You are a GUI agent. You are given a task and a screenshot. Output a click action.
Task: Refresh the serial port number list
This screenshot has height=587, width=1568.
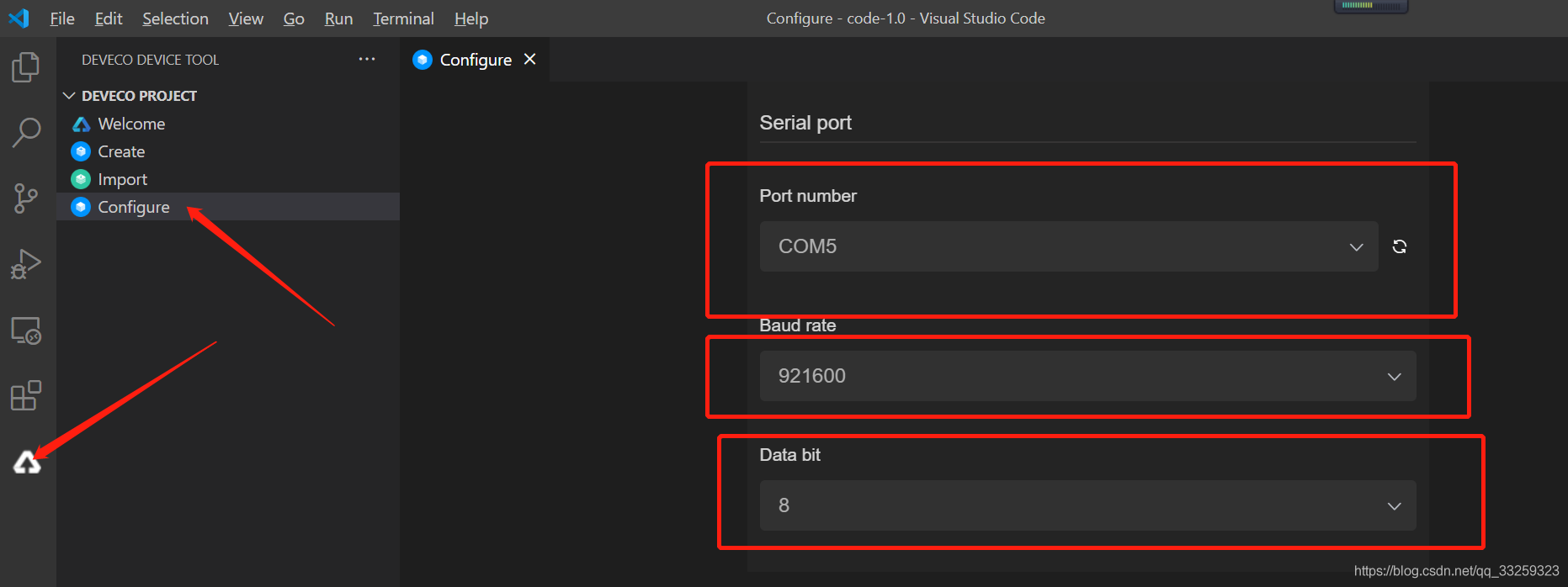(x=1400, y=246)
